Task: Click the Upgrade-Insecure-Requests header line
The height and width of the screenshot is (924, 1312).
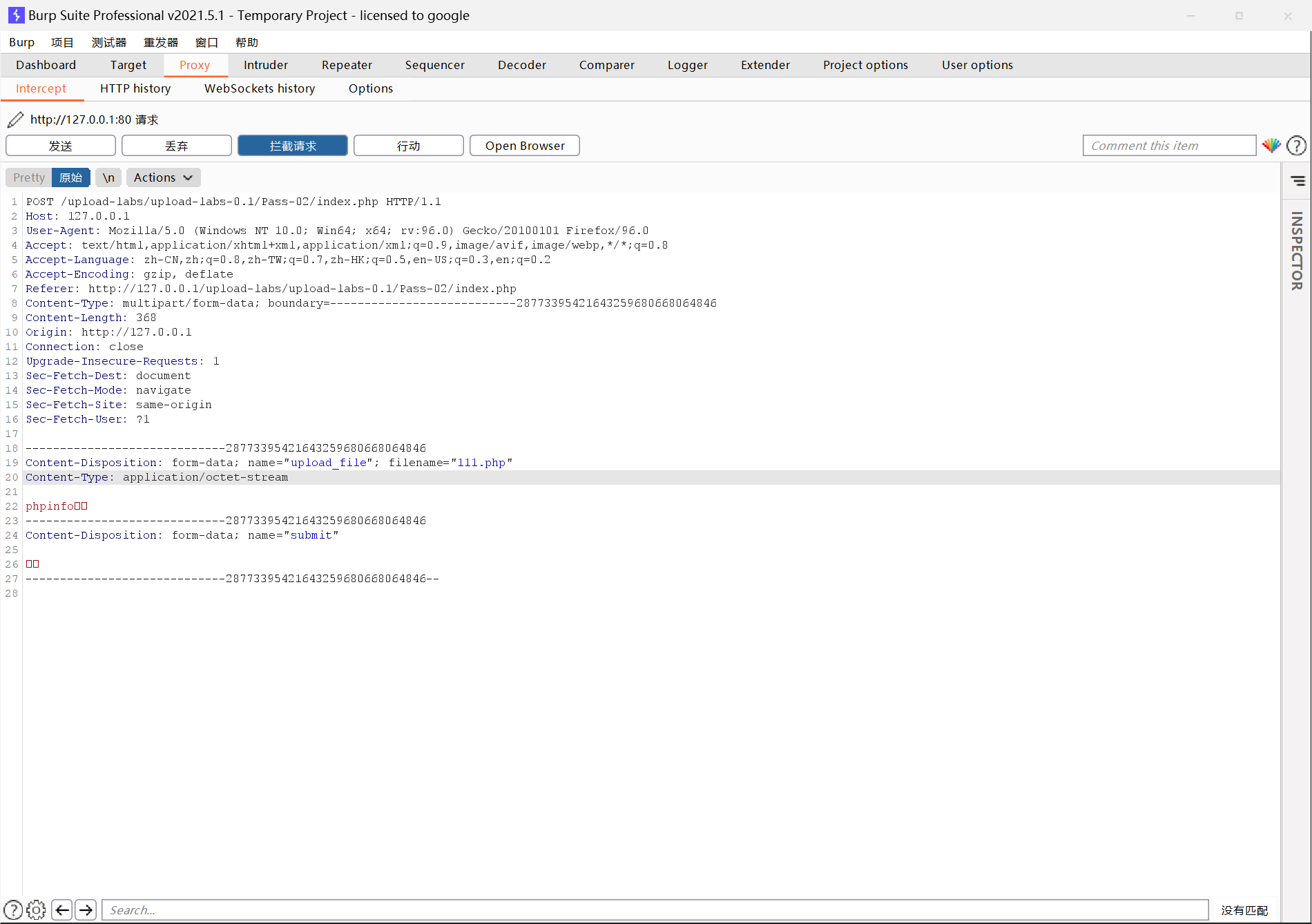Action: [122, 361]
